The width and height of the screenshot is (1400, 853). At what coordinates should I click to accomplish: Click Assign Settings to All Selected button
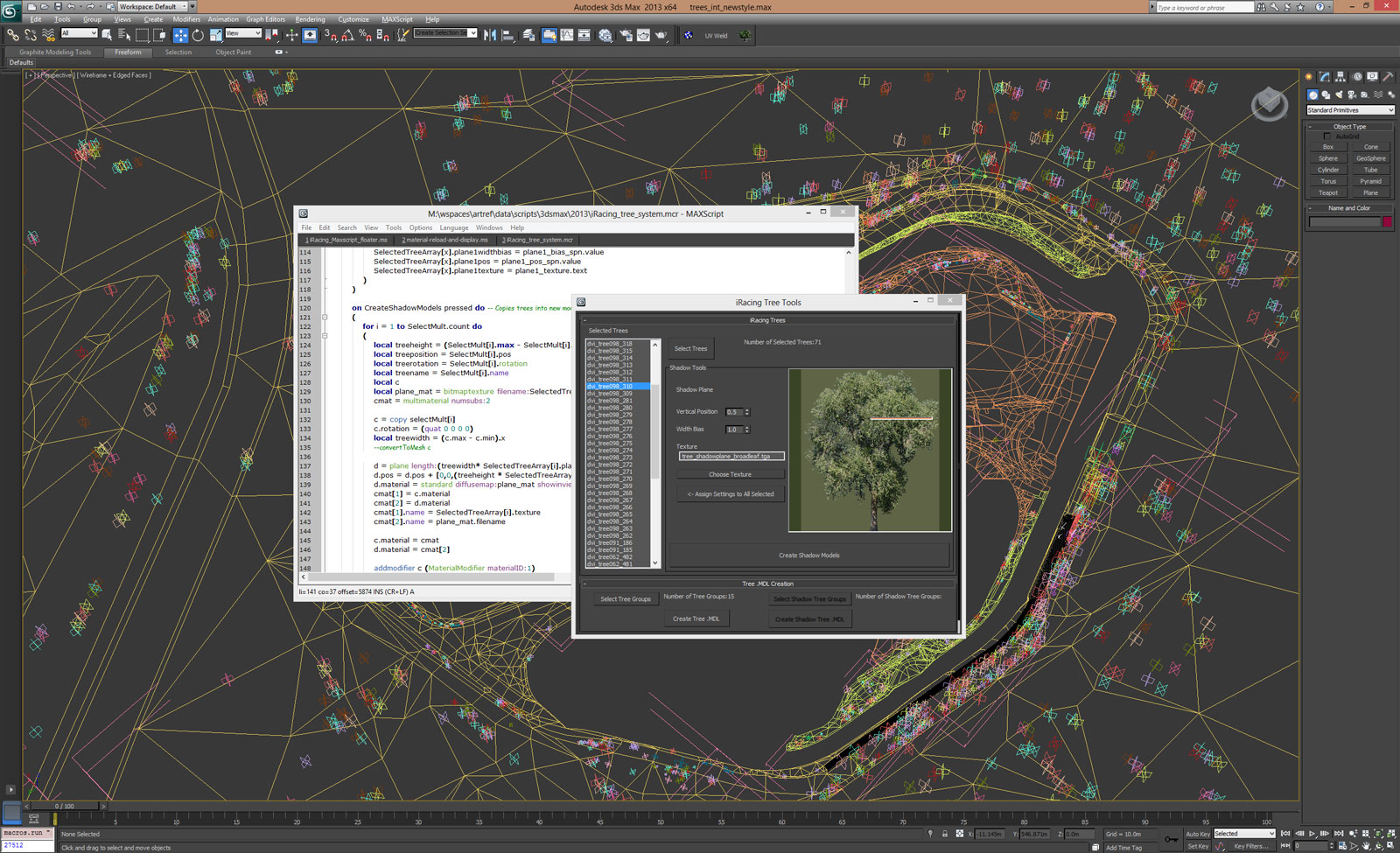730,494
